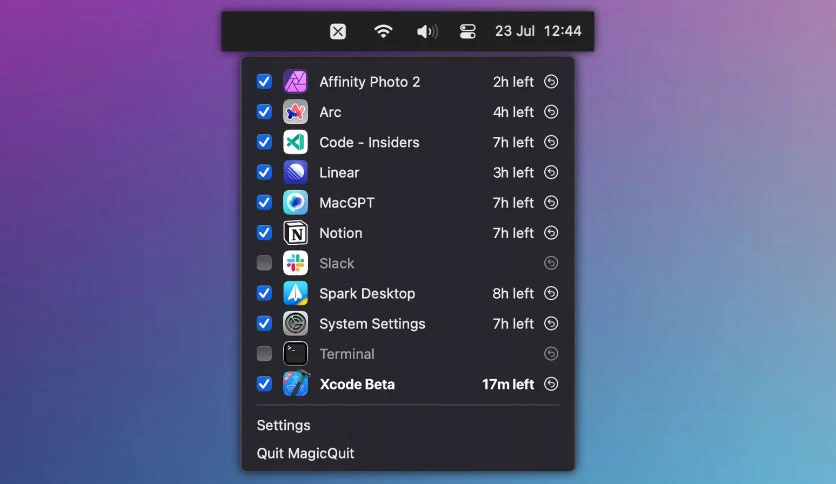Screen dimensions: 836x484
Task: Click the Spark Desktop name text
Action: click(367, 294)
